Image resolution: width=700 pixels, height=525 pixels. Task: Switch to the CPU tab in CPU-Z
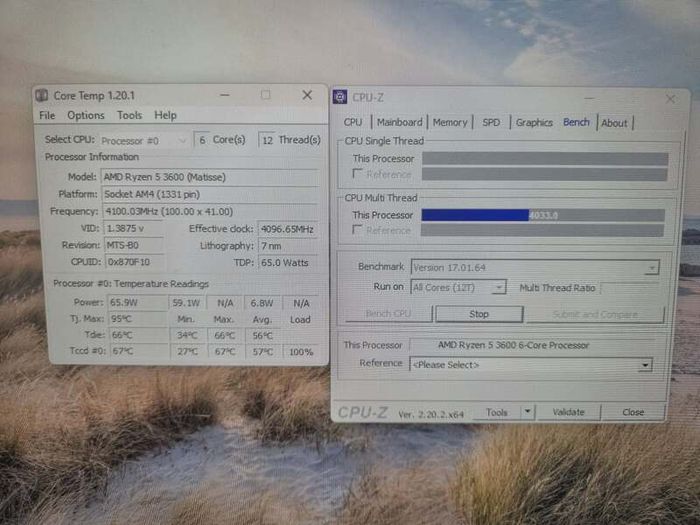point(353,122)
